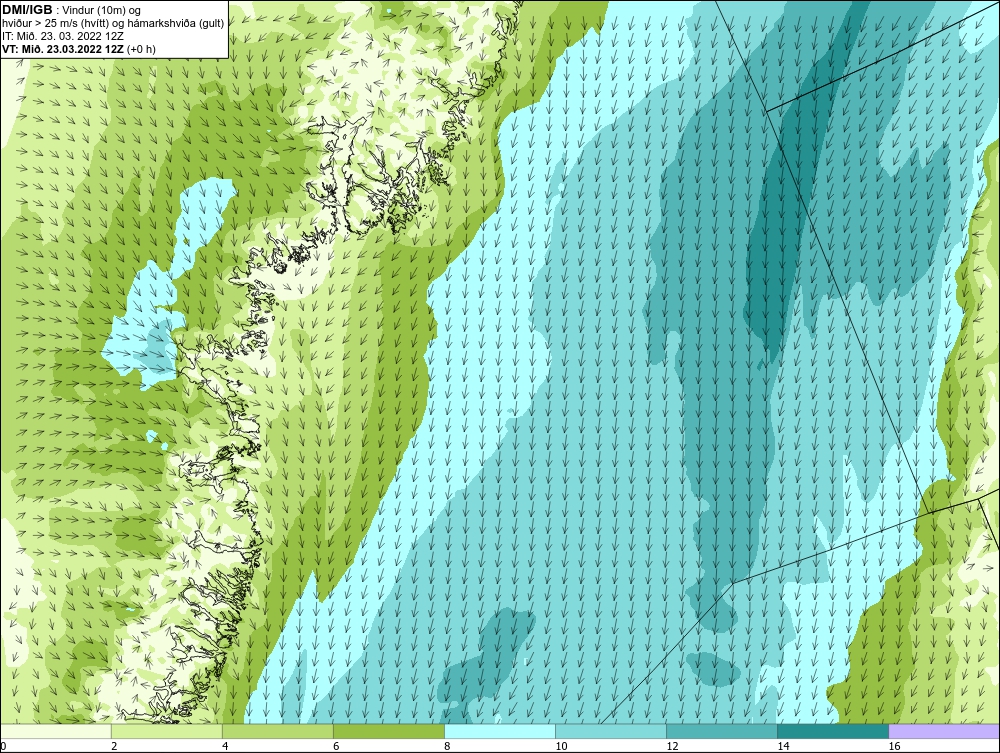1000x753 pixels.
Task: Click the 14–16 m/s dark teal swatch
Action: tap(833, 731)
